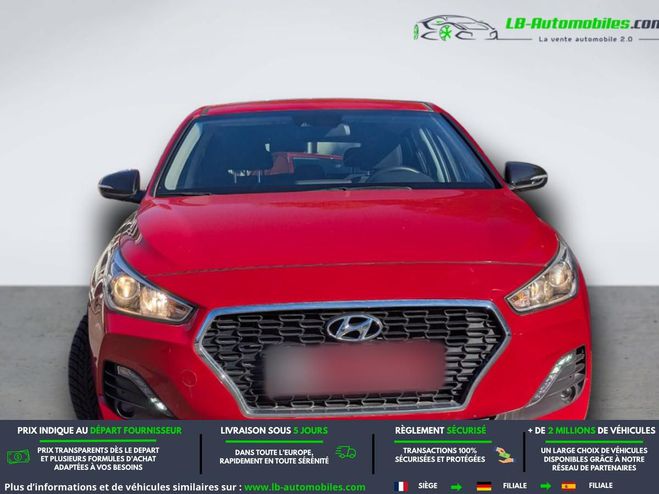This screenshot has width=659, height=494.
Task: Click the German flag icon
Action: click(x=484, y=486)
